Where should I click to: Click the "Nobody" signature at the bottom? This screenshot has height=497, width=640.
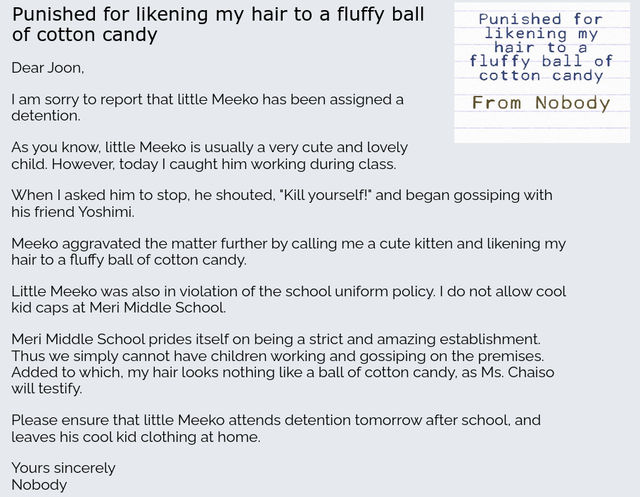click(x=39, y=485)
